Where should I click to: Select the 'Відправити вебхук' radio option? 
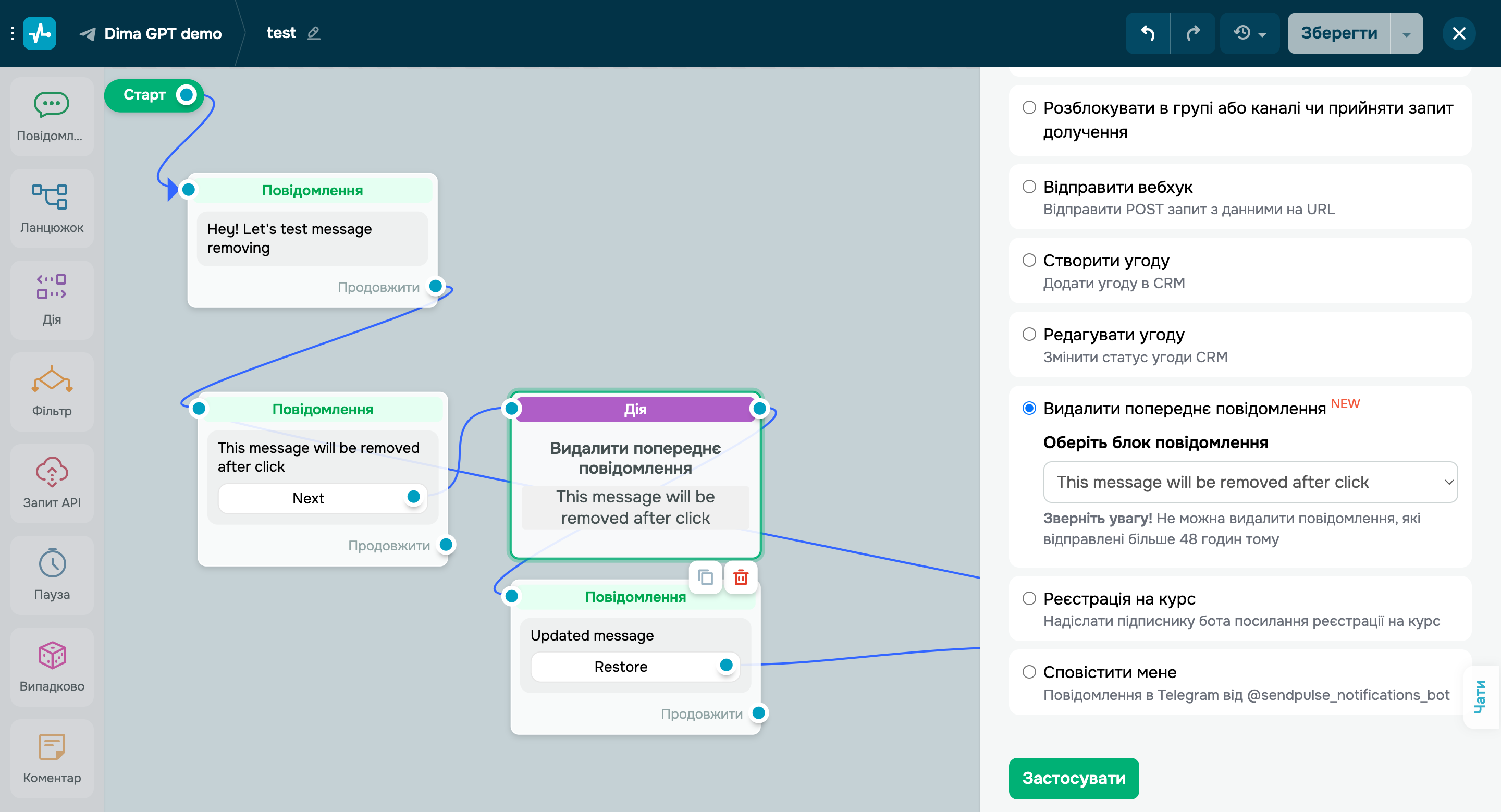coord(1029,187)
